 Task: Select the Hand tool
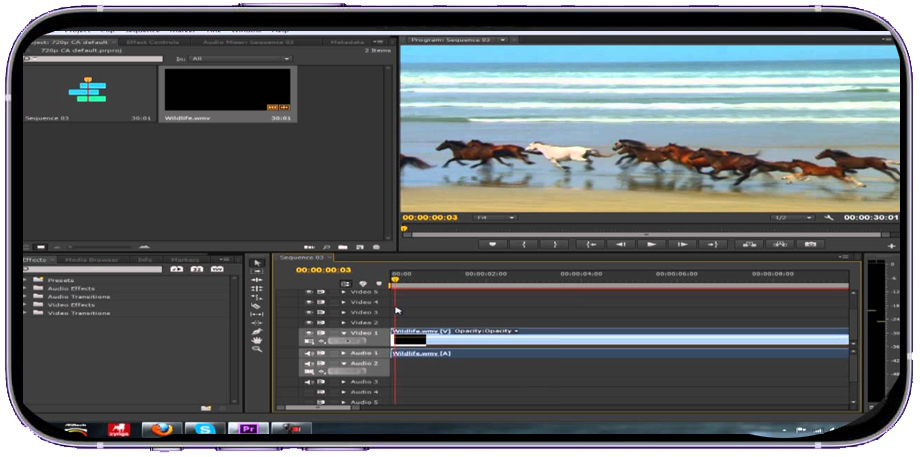256,340
